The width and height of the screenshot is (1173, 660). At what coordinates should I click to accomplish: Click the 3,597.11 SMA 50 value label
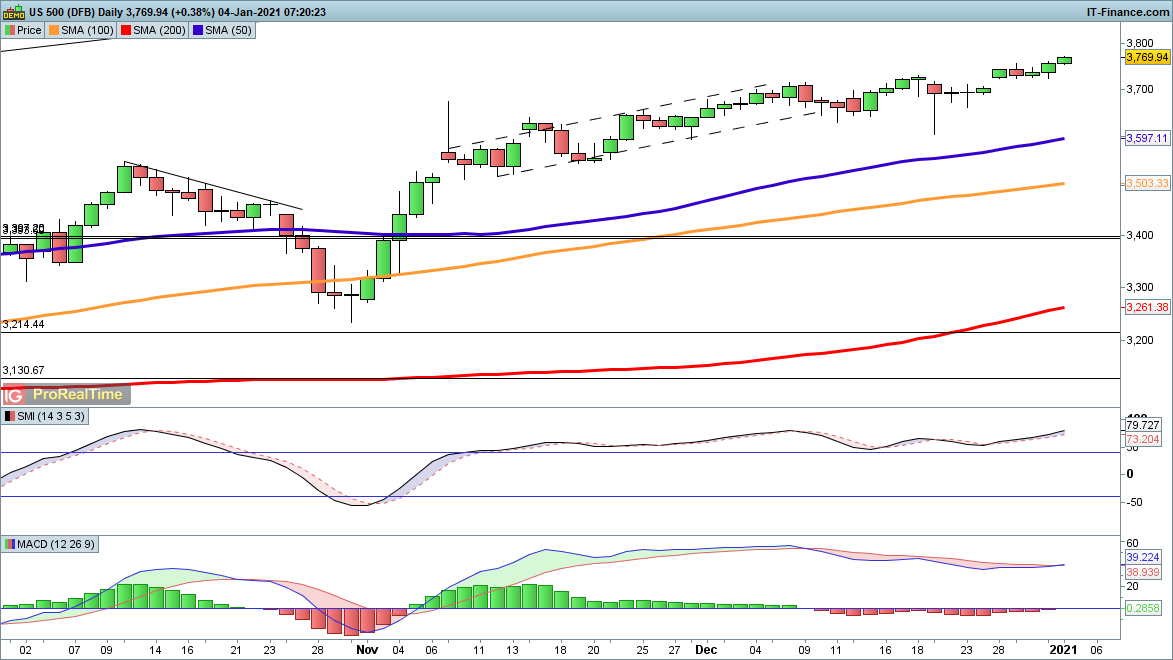[1147, 139]
